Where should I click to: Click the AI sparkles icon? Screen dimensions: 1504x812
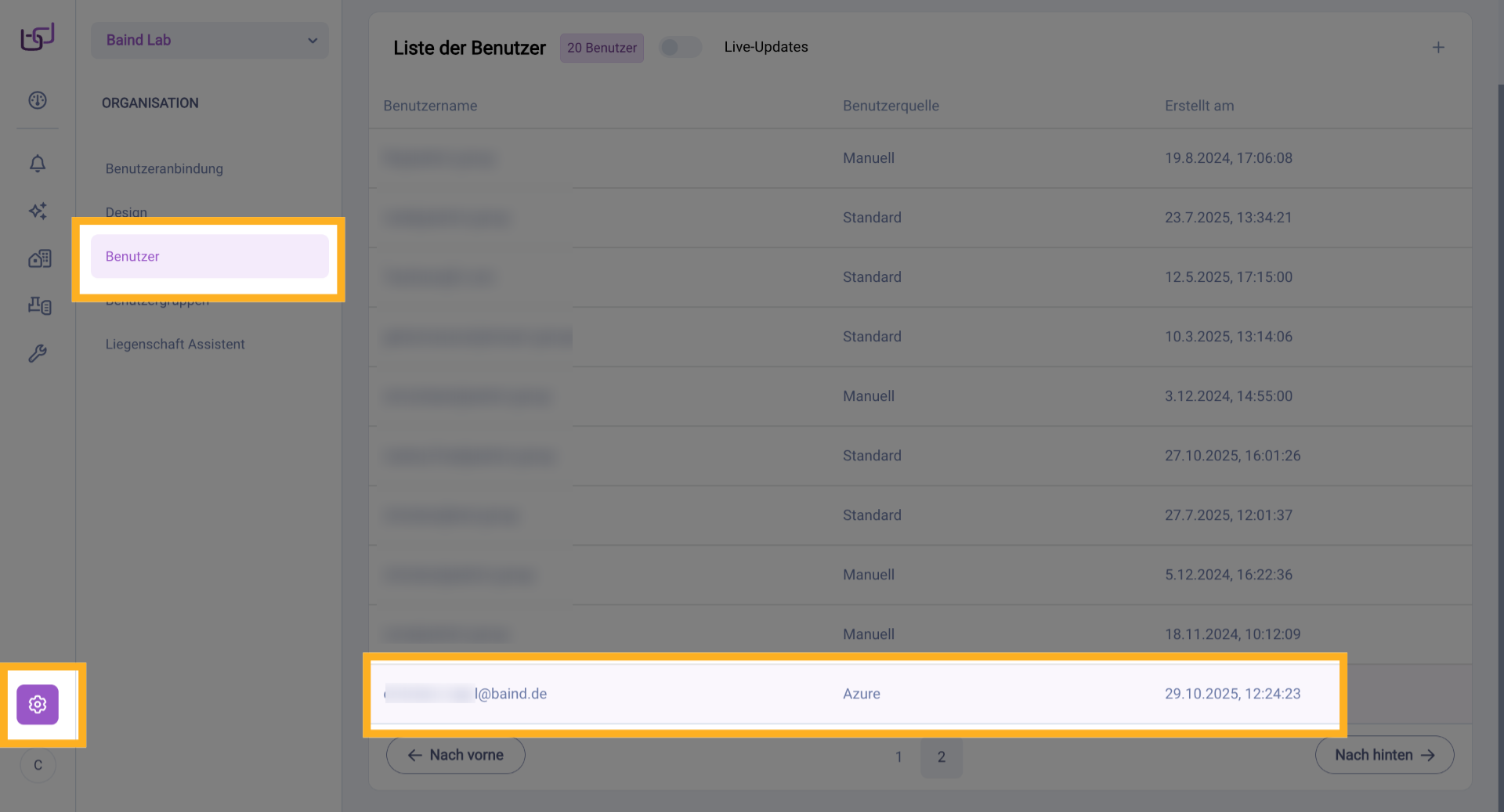click(x=38, y=211)
